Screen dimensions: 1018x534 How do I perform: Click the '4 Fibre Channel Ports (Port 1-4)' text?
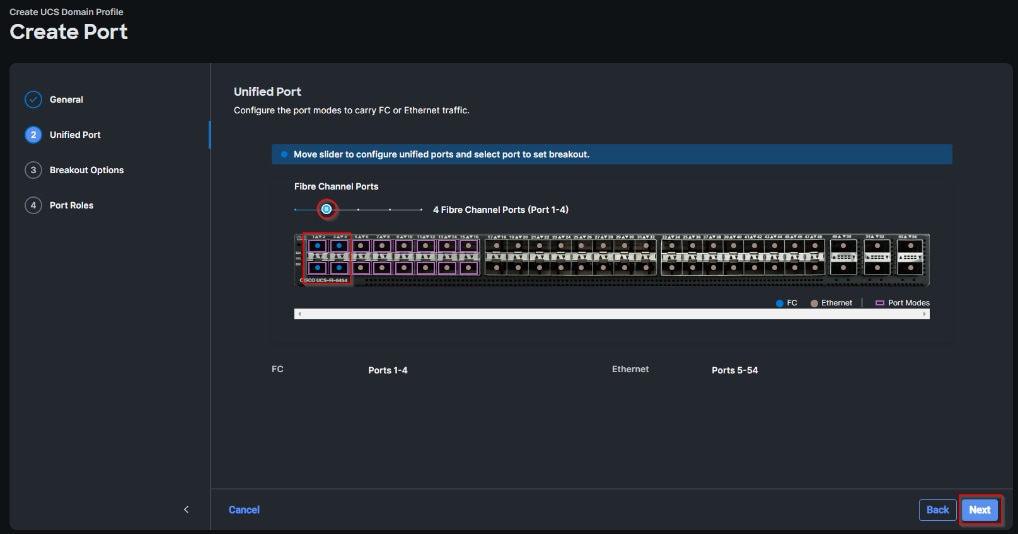[x=501, y=210]
